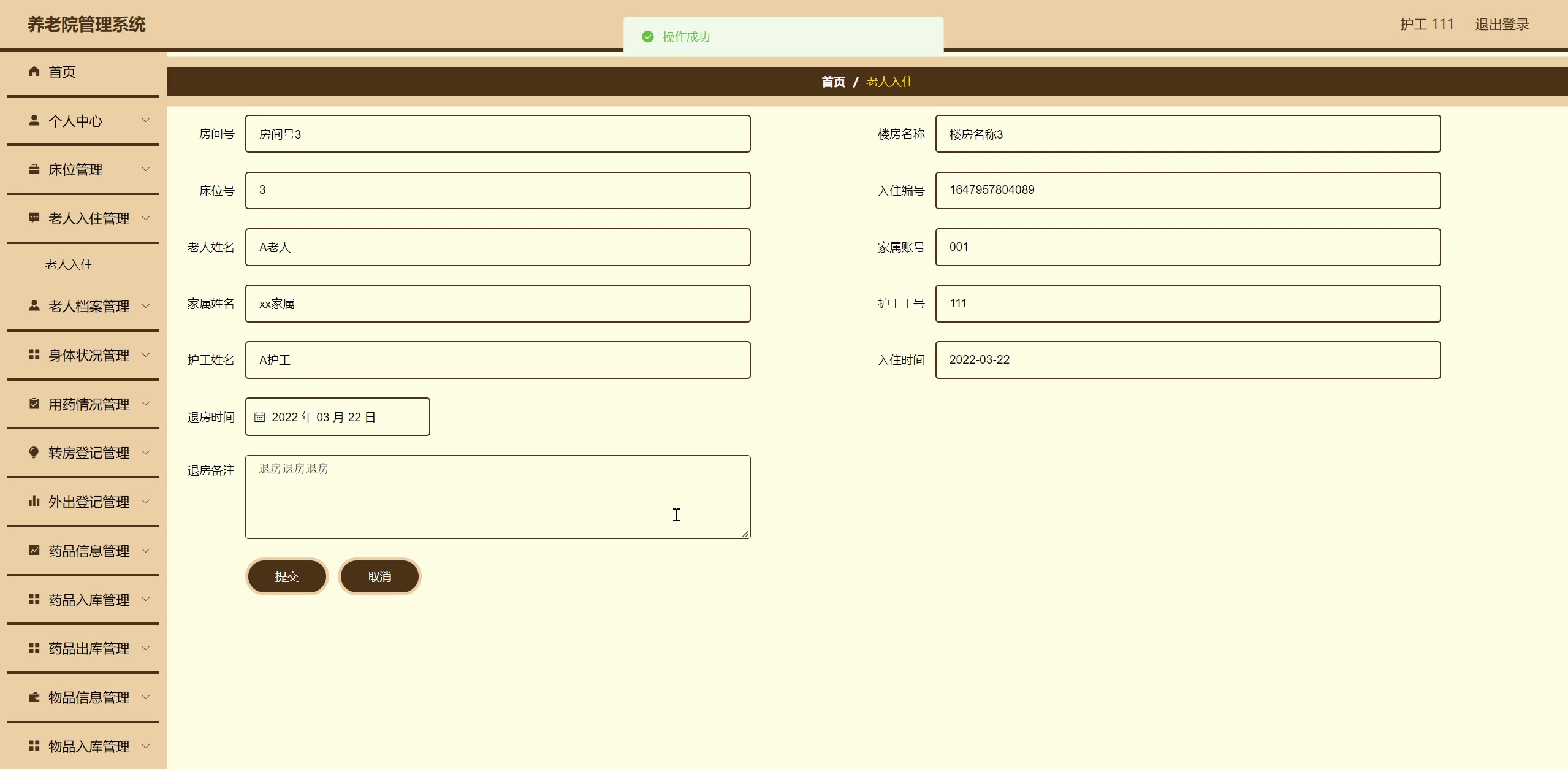1568x769 pixels.
Task: Click the bulb icon for 转房登记管理
Action: pos(34,452)
